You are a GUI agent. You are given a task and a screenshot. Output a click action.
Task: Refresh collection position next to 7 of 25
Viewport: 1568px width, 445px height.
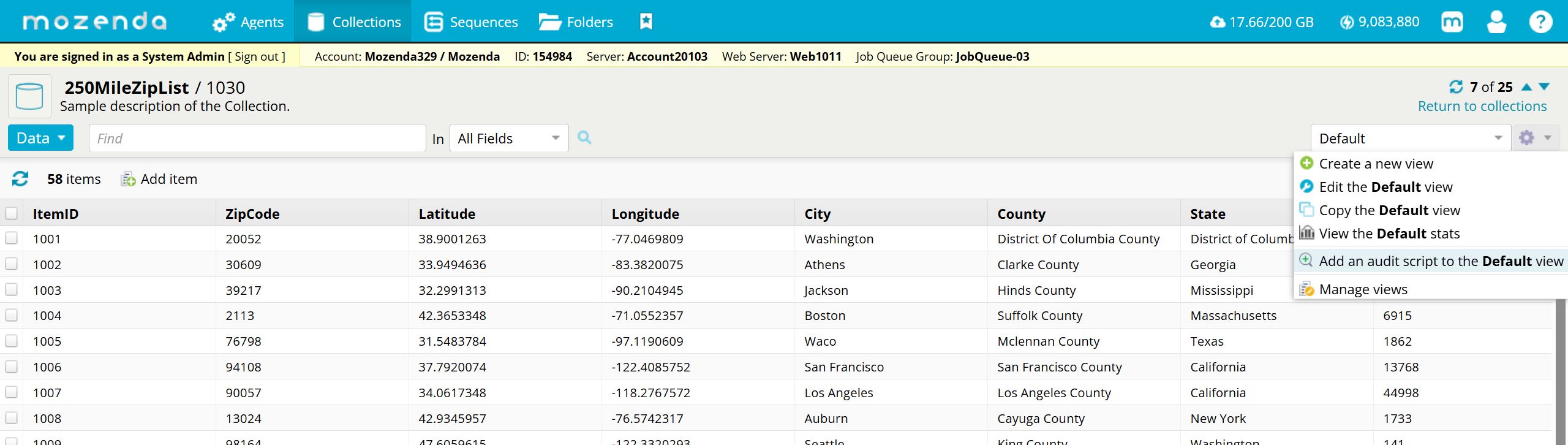(x=1456, y=87)
